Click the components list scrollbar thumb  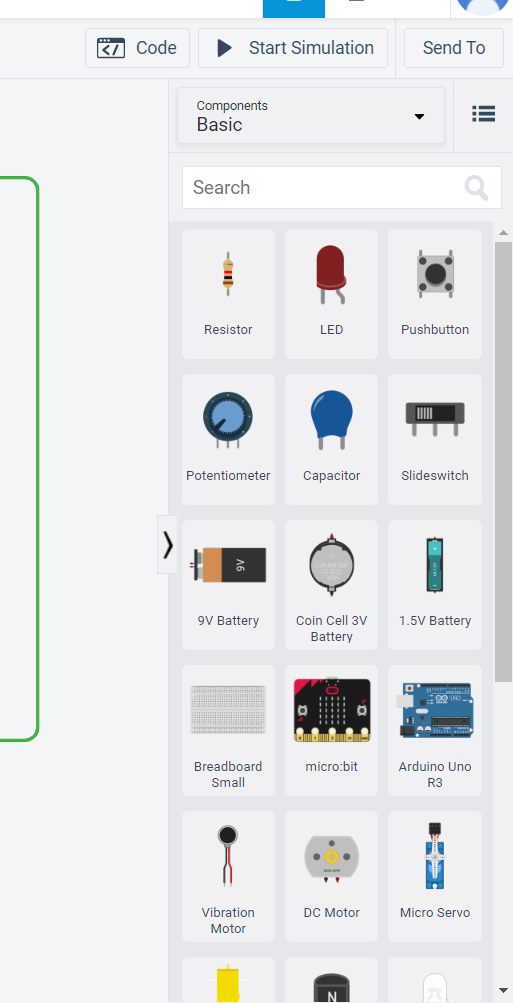pyautogui.click(x=503, y=462)
